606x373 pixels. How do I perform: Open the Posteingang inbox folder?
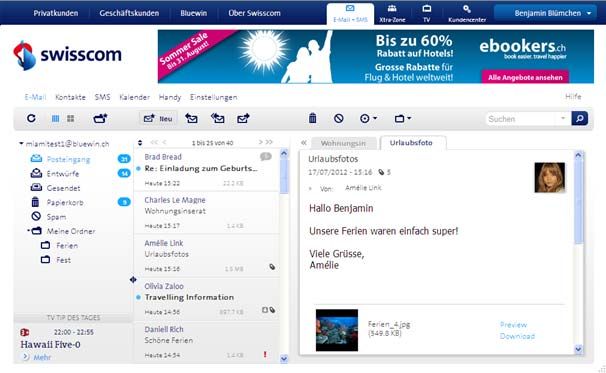(x=68, y=159)
